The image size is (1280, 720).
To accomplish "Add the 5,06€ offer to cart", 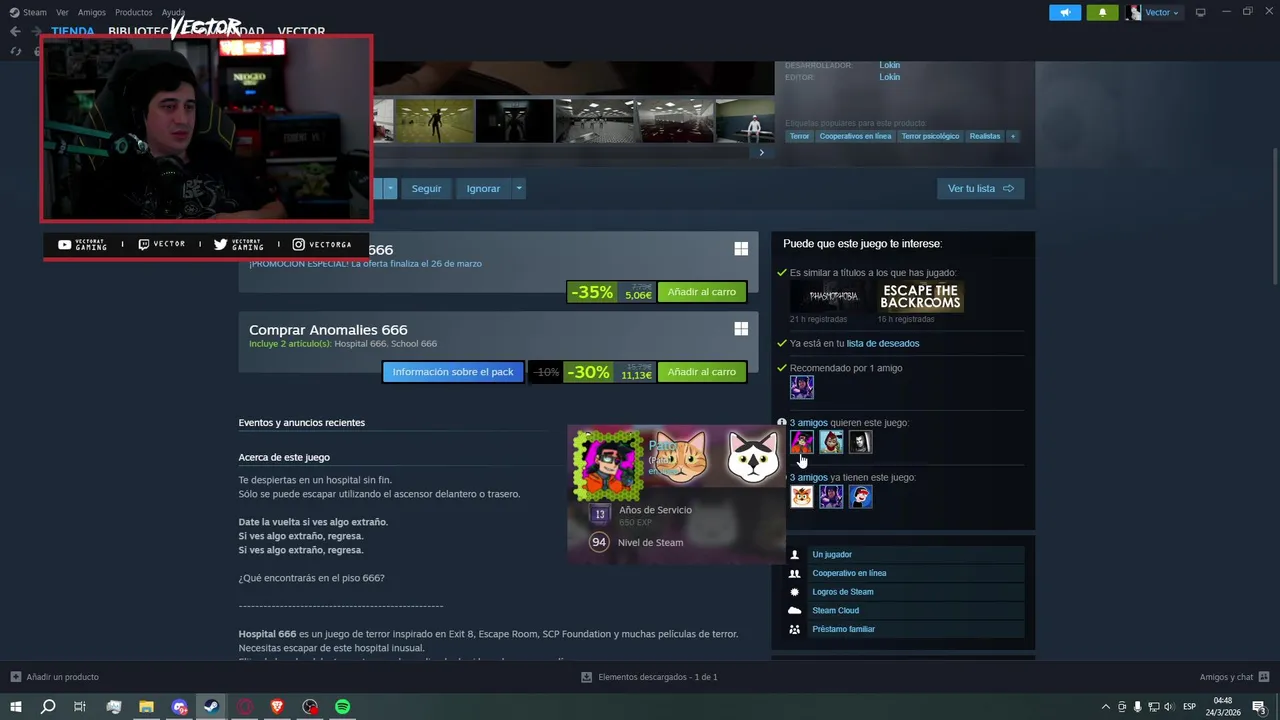I will (x=701, y=292).
